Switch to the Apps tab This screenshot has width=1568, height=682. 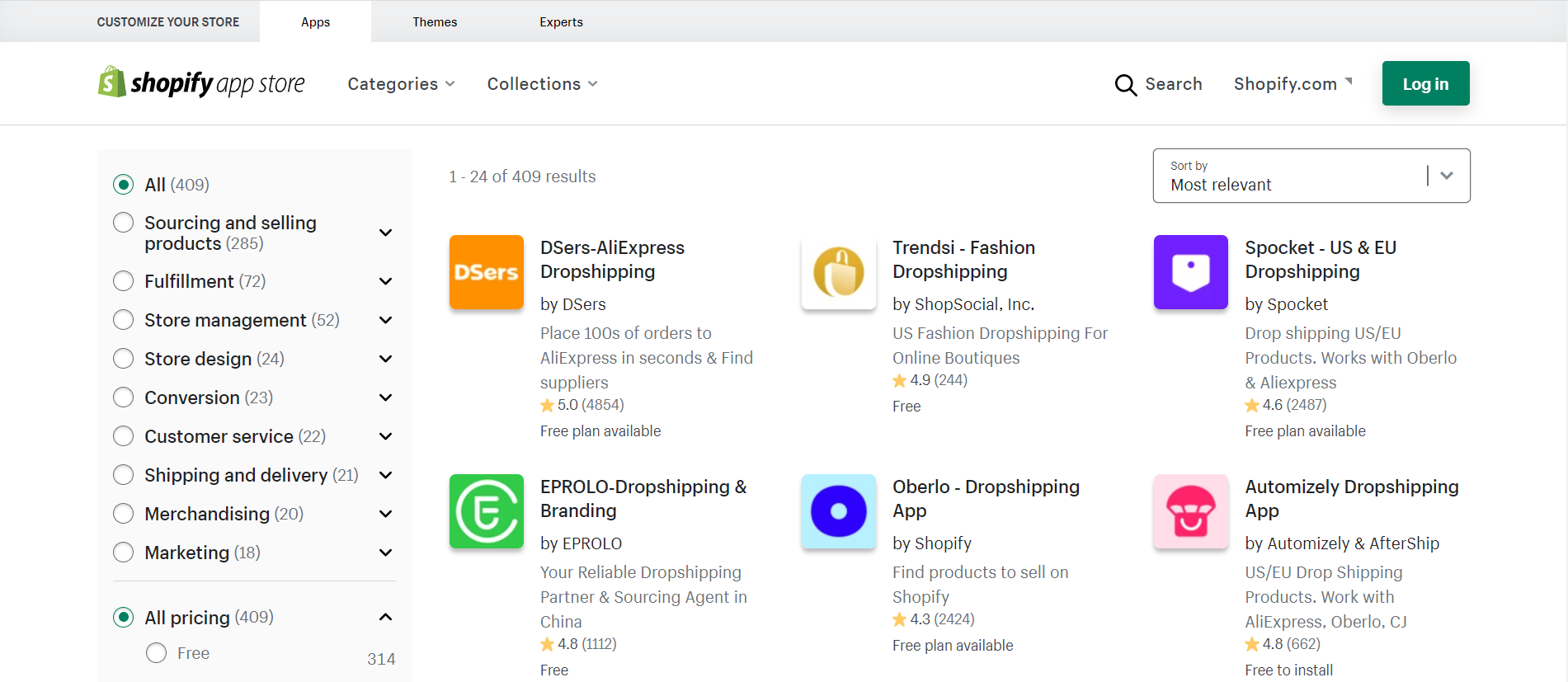pyautogui.click(x=315, y=21)
